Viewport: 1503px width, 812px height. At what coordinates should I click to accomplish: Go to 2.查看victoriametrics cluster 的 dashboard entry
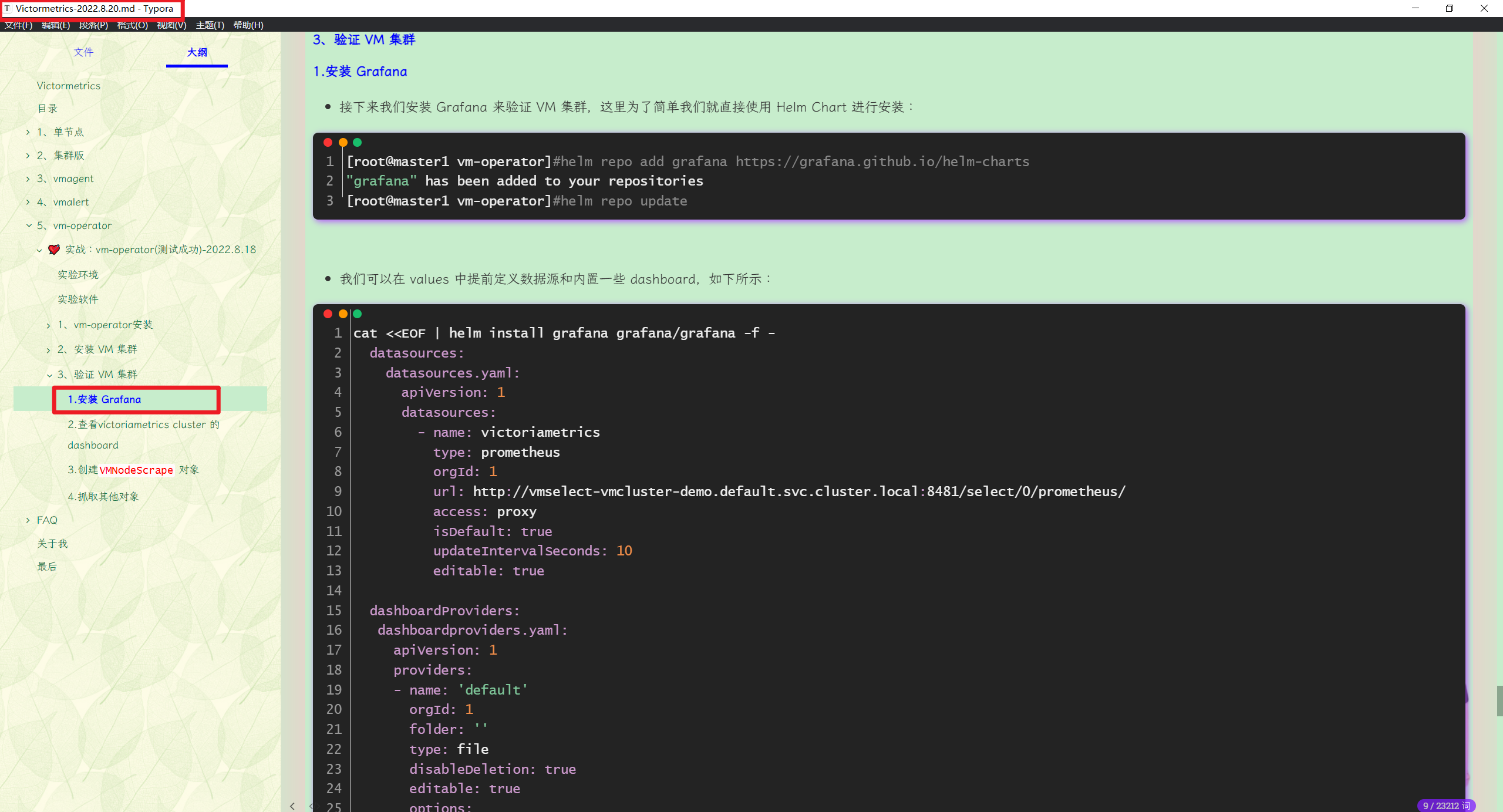point(143,434)
